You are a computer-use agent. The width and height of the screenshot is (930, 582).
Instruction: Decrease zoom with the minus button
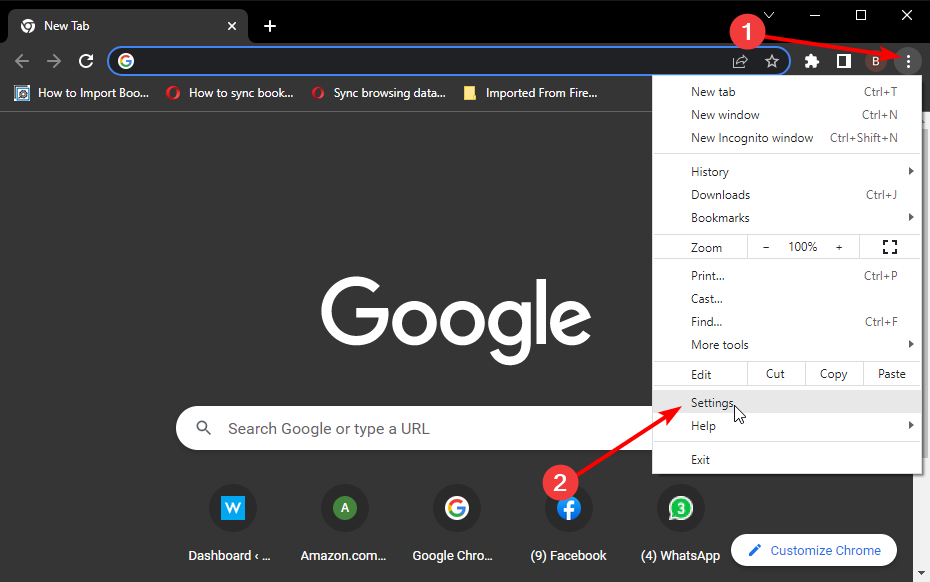[x=766, y=247]
